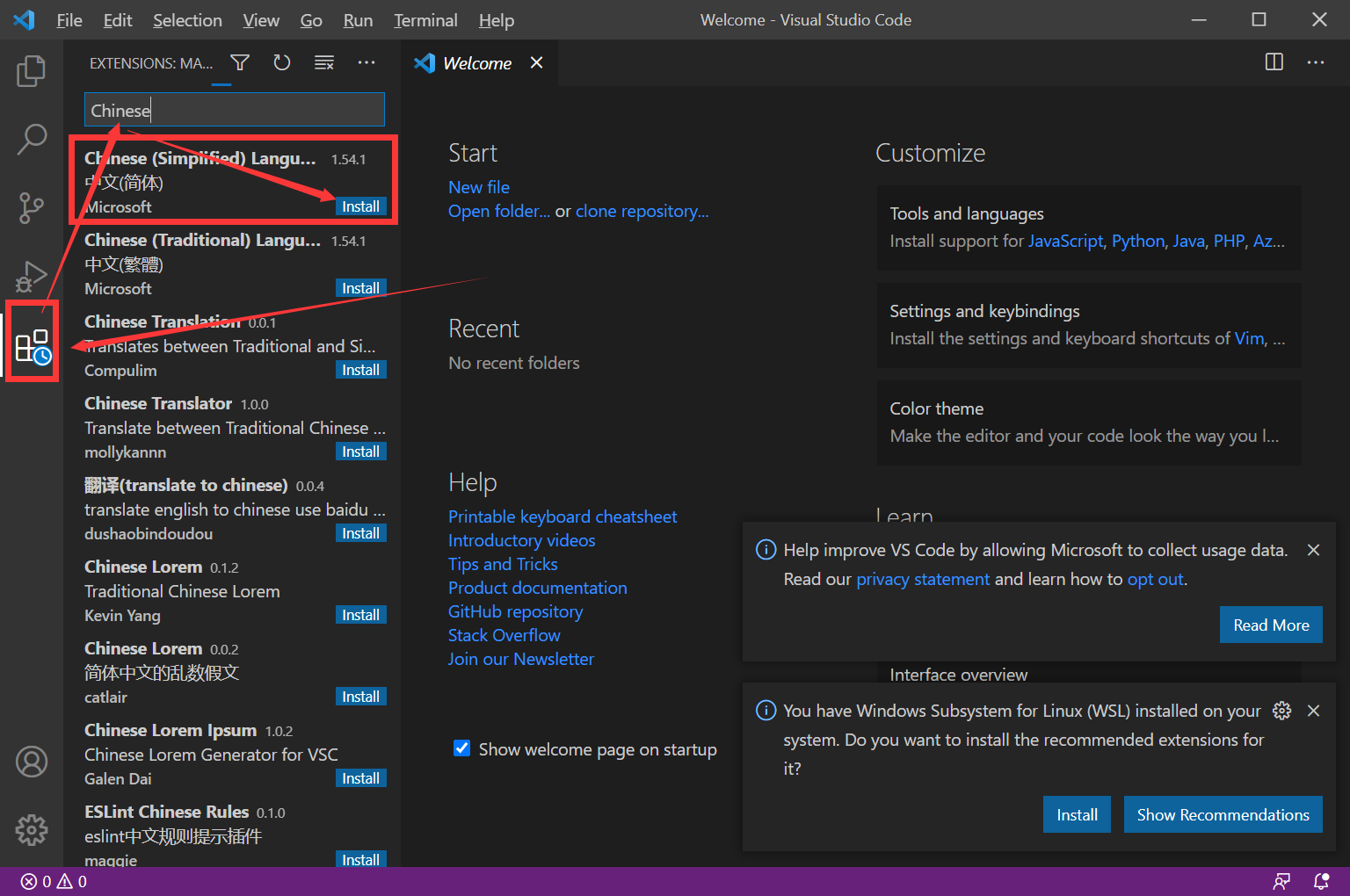
Task: Open the Manage gear in activity bar
Action: [x=32, y=829]
